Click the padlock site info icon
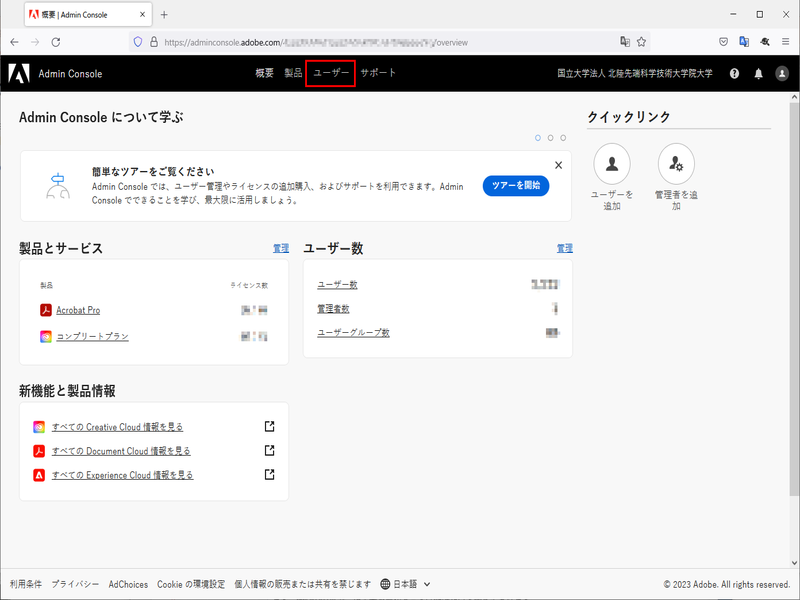 [154, 42]
